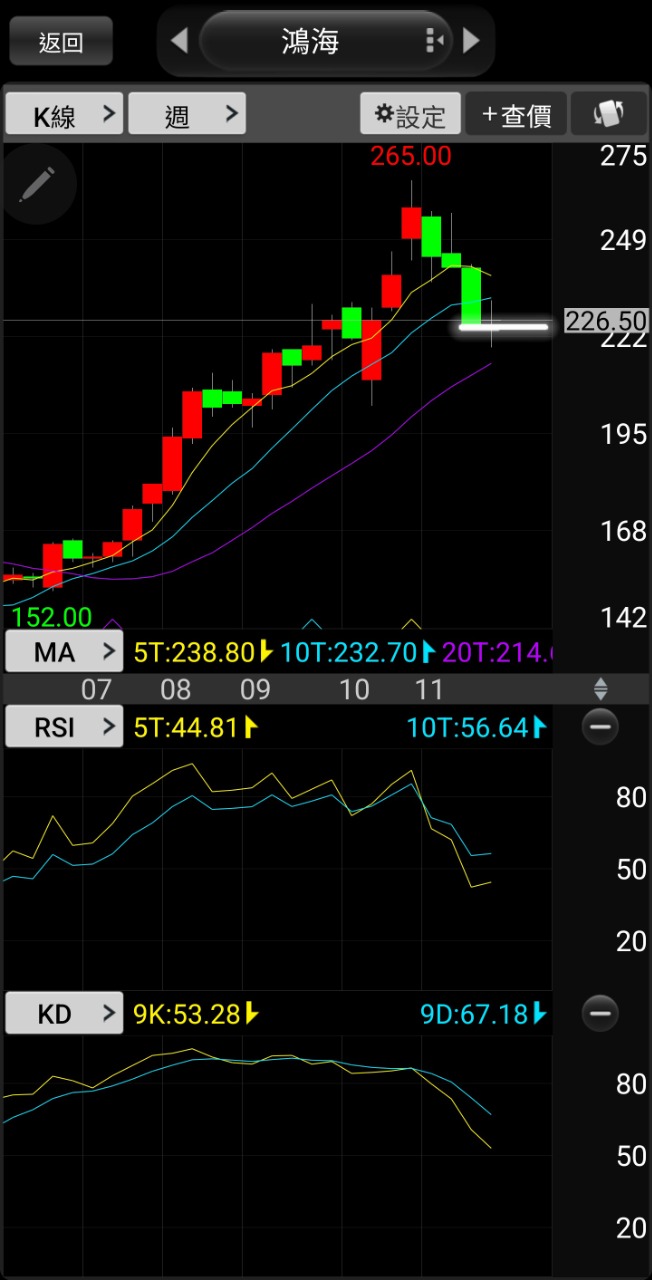652x1280 pixels.
Task: Tap the rotate screen icon
Action: [608, 114]
